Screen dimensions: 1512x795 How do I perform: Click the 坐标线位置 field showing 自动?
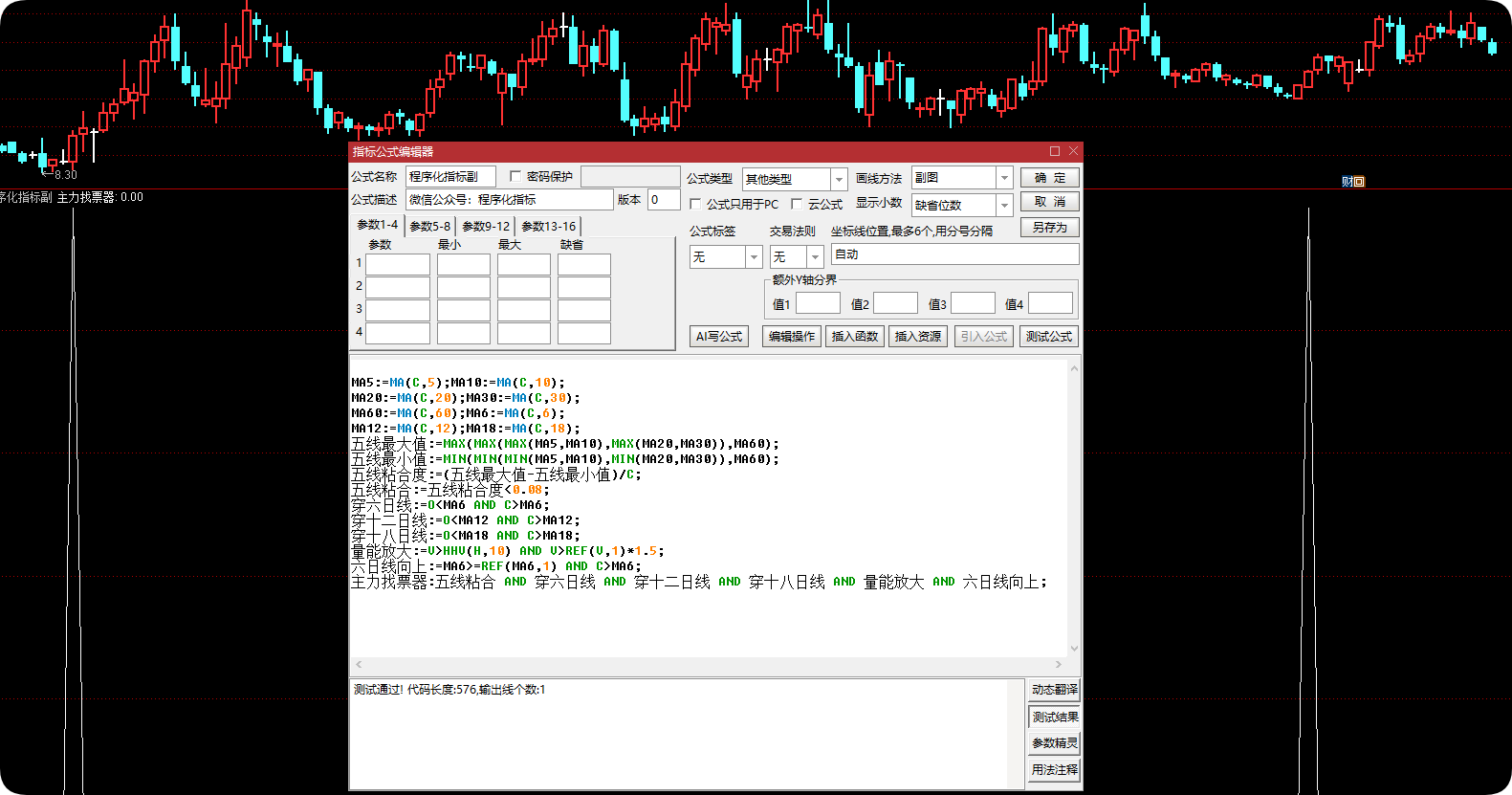pos(955,254)
